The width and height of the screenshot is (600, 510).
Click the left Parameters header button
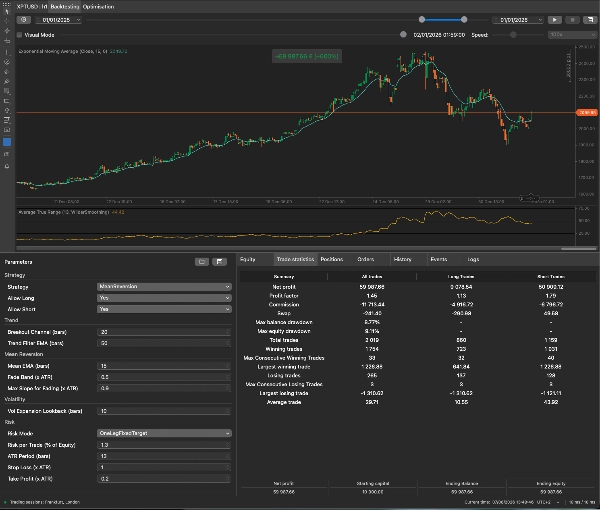click(x=202, y=262)
